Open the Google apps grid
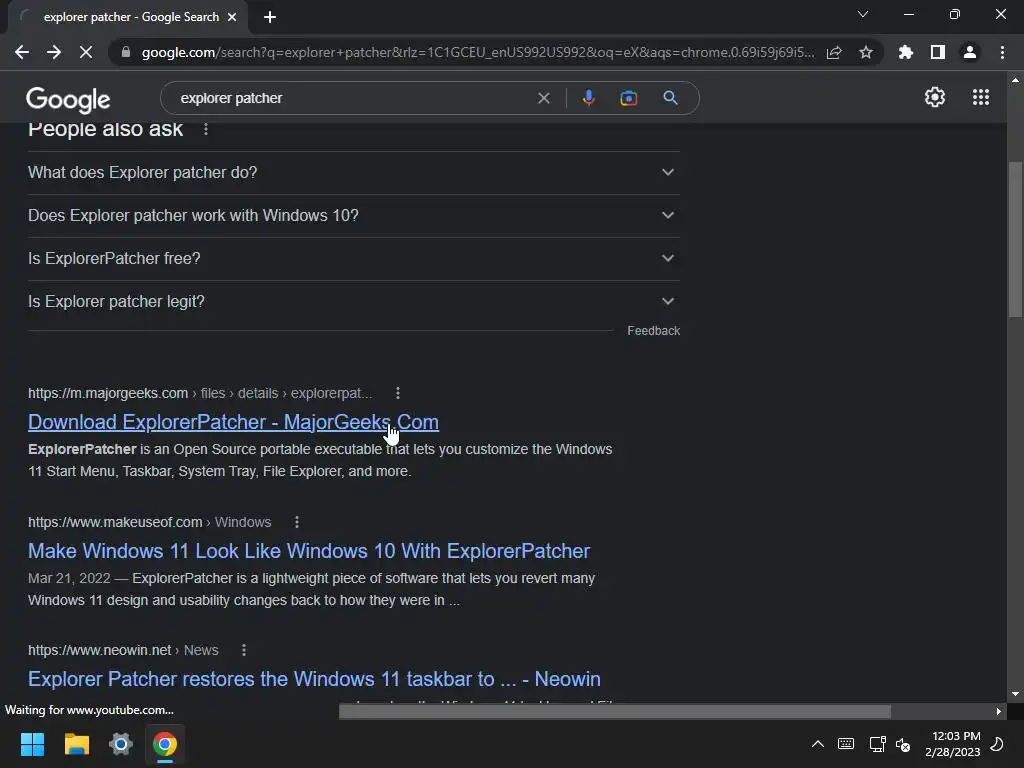Image resolution: width=1024 pixels, height=768 pixels. [981, 97]
